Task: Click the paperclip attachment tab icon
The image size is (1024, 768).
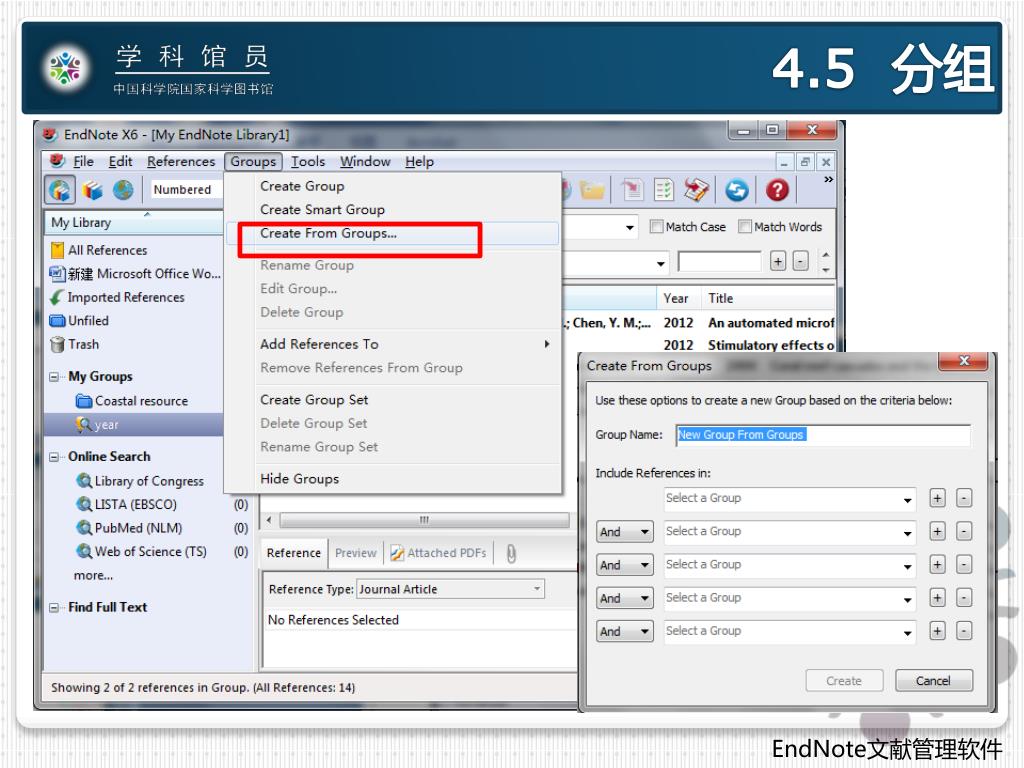Action: click(x=511, y=554)
